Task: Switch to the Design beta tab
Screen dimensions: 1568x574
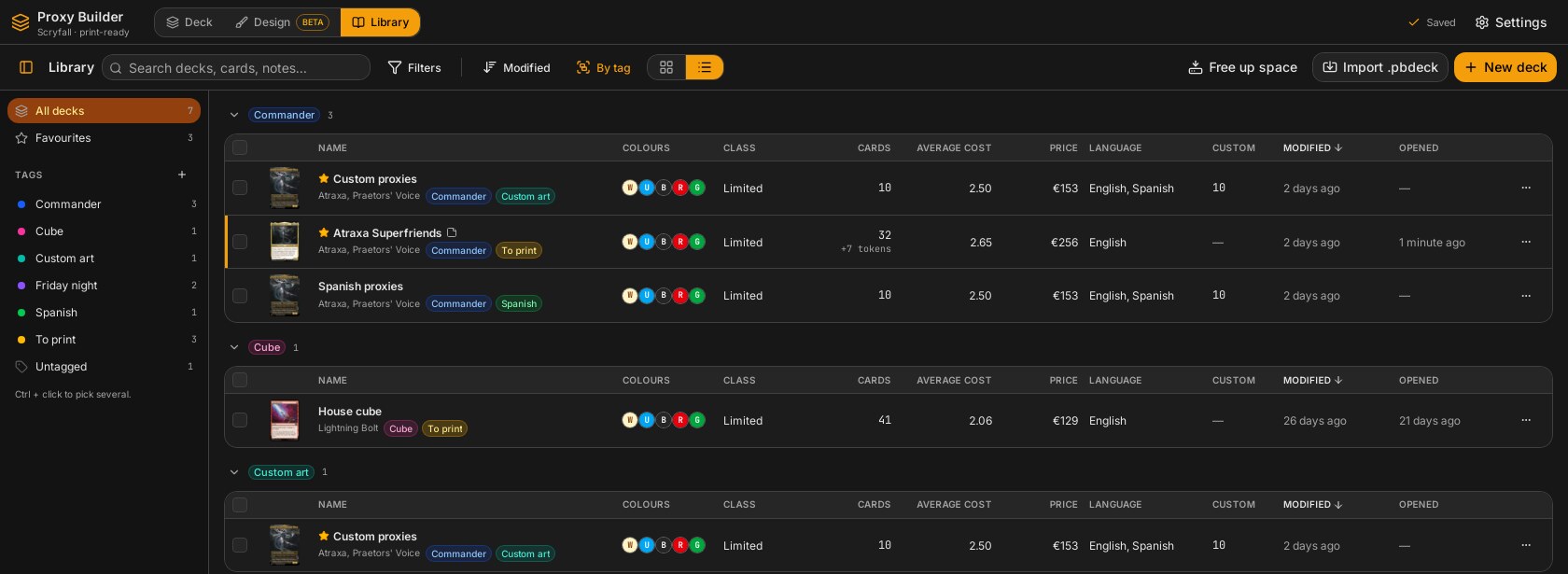Action: tap(282, 22)
